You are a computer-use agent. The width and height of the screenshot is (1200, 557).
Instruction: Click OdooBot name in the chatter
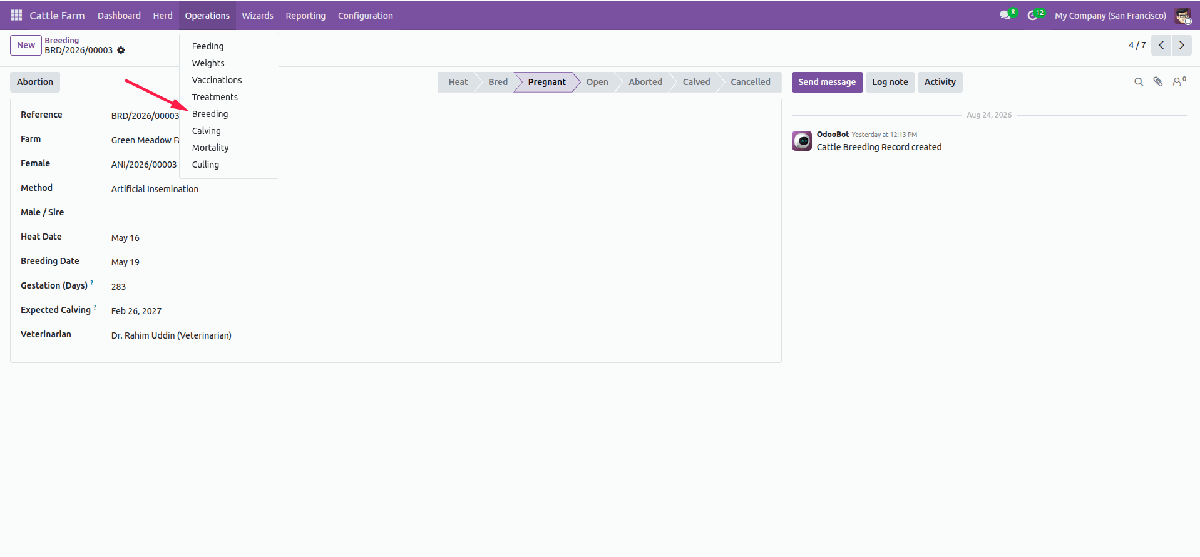pos(832,134)
